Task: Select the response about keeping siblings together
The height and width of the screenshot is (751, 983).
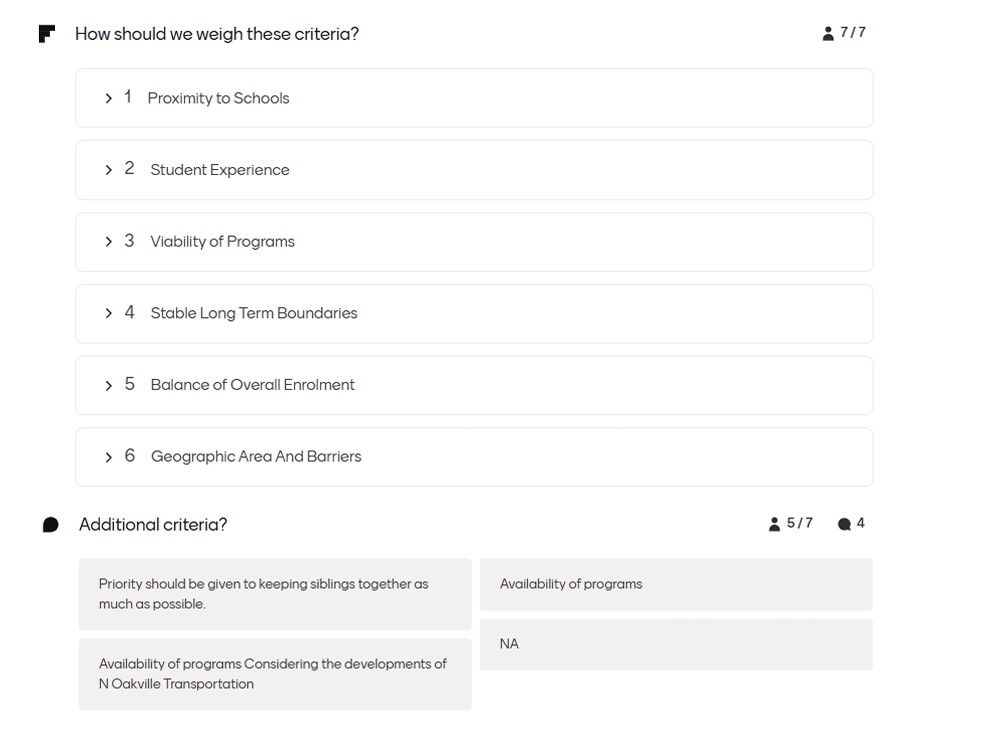Action: pos(275,592)
